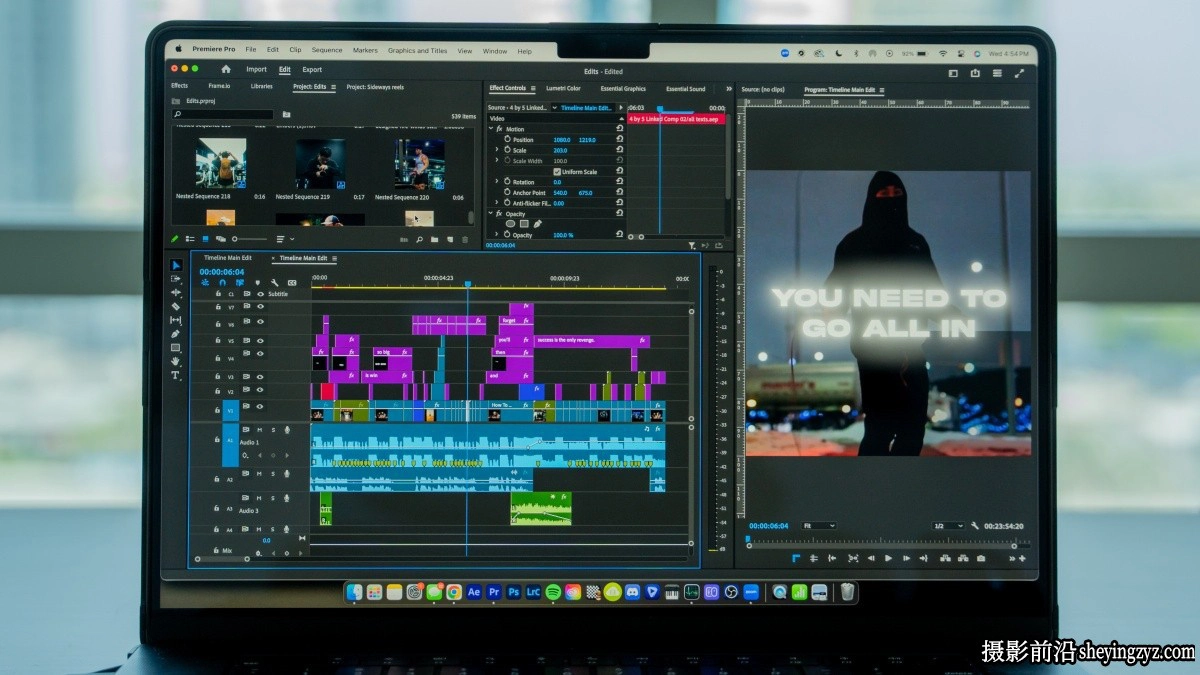Select the Hand tool
This screenshot has width=1200, height=675.
point(176,361)
